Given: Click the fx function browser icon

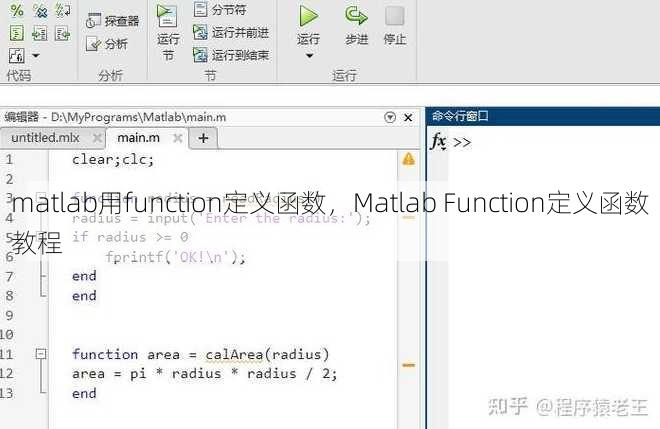Looking at the screenshot, I should [x=438, y=142].
